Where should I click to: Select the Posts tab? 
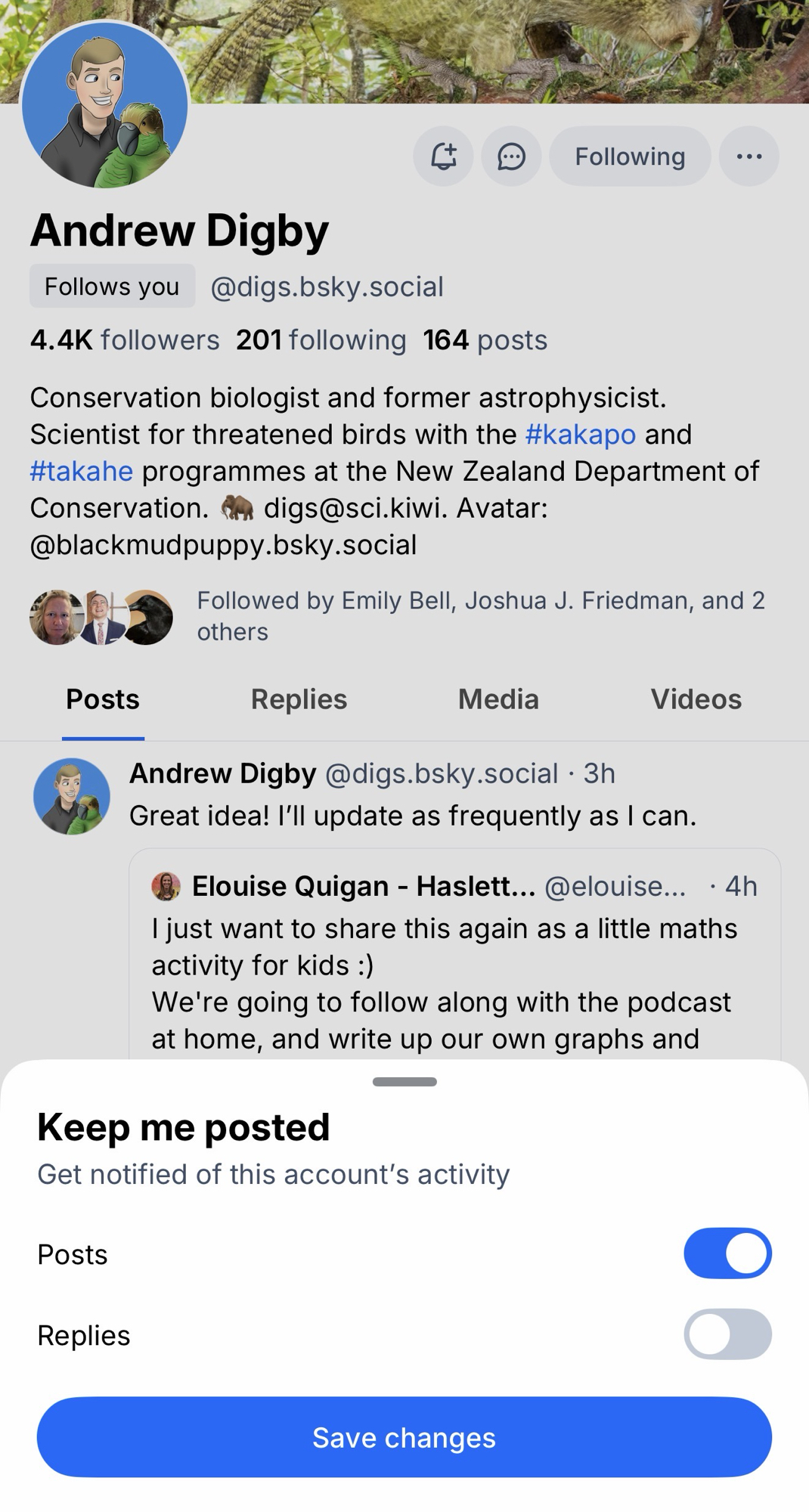pos(103,699)
